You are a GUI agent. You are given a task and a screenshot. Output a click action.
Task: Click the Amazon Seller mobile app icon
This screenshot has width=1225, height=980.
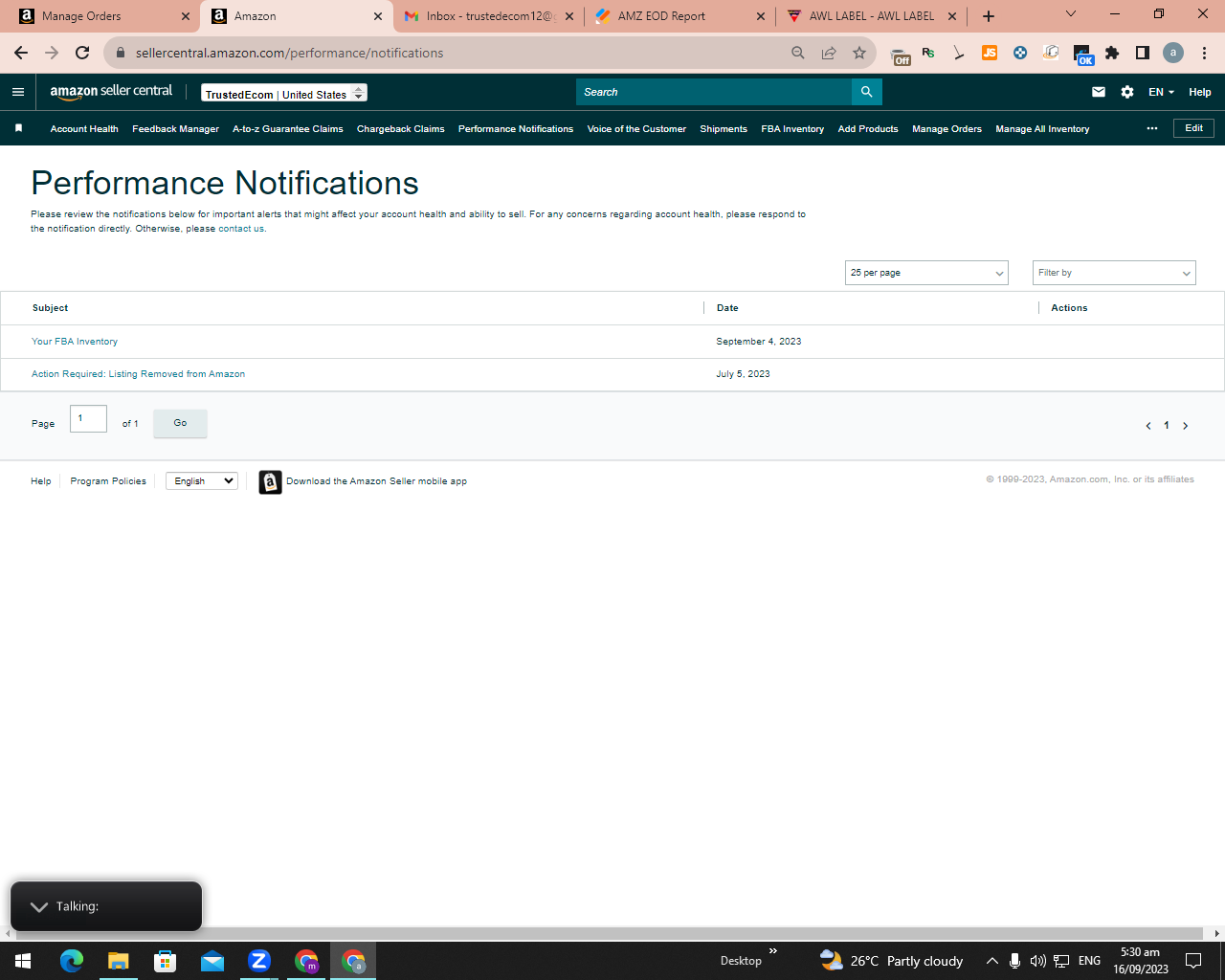pyautogui.click(x=271, y=482)
